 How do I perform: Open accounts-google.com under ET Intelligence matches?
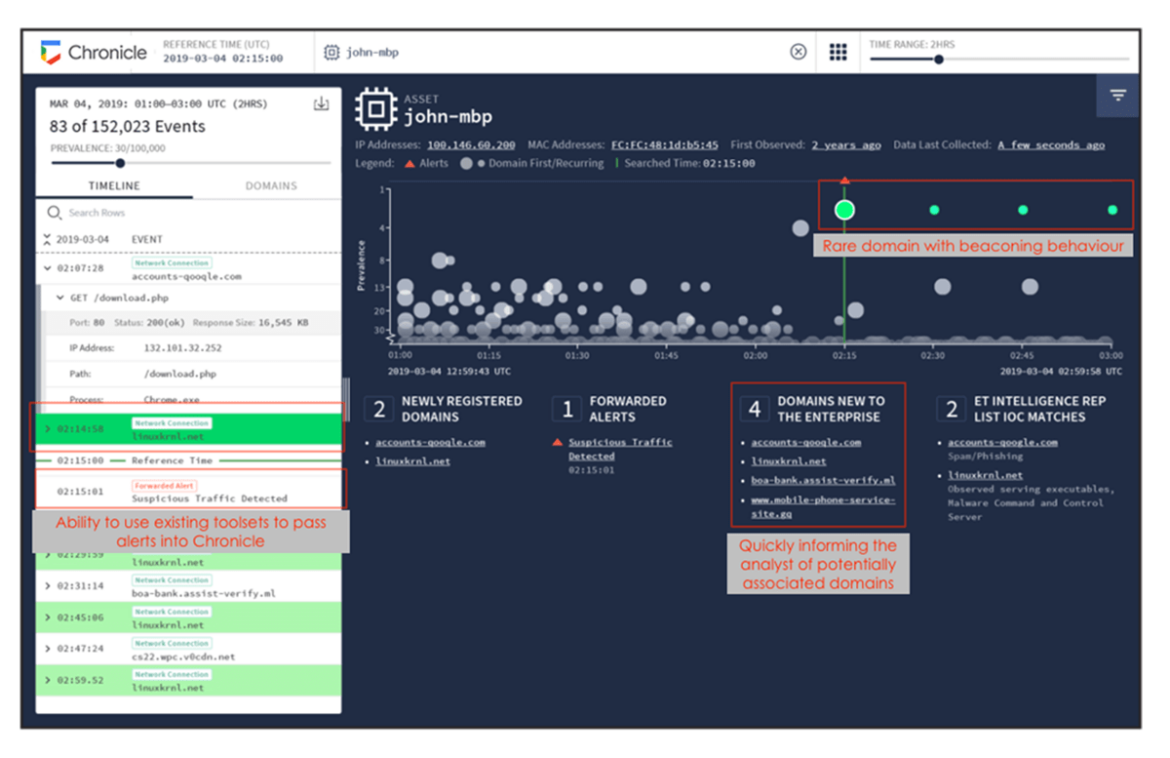[1003, 442]
